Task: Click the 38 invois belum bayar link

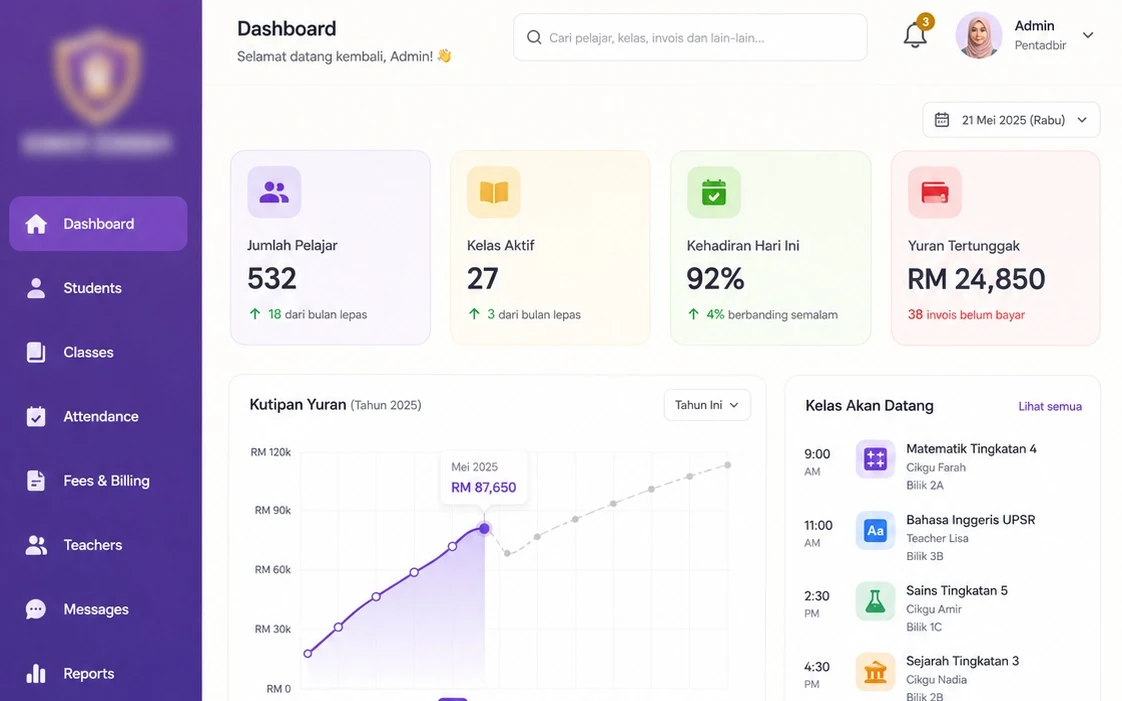Action: click(966, 315)
